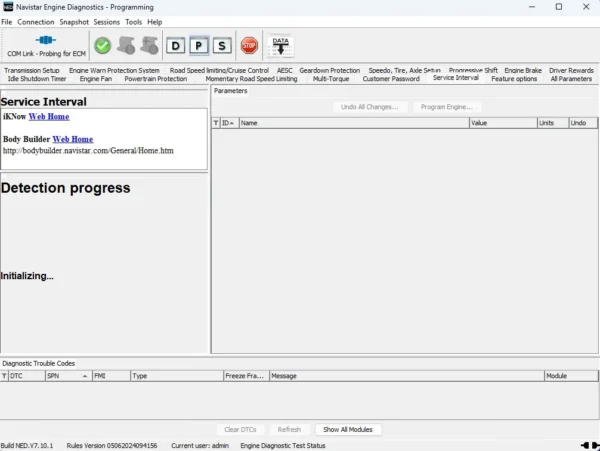Open the Multi-Torque tab

[331, 79]
